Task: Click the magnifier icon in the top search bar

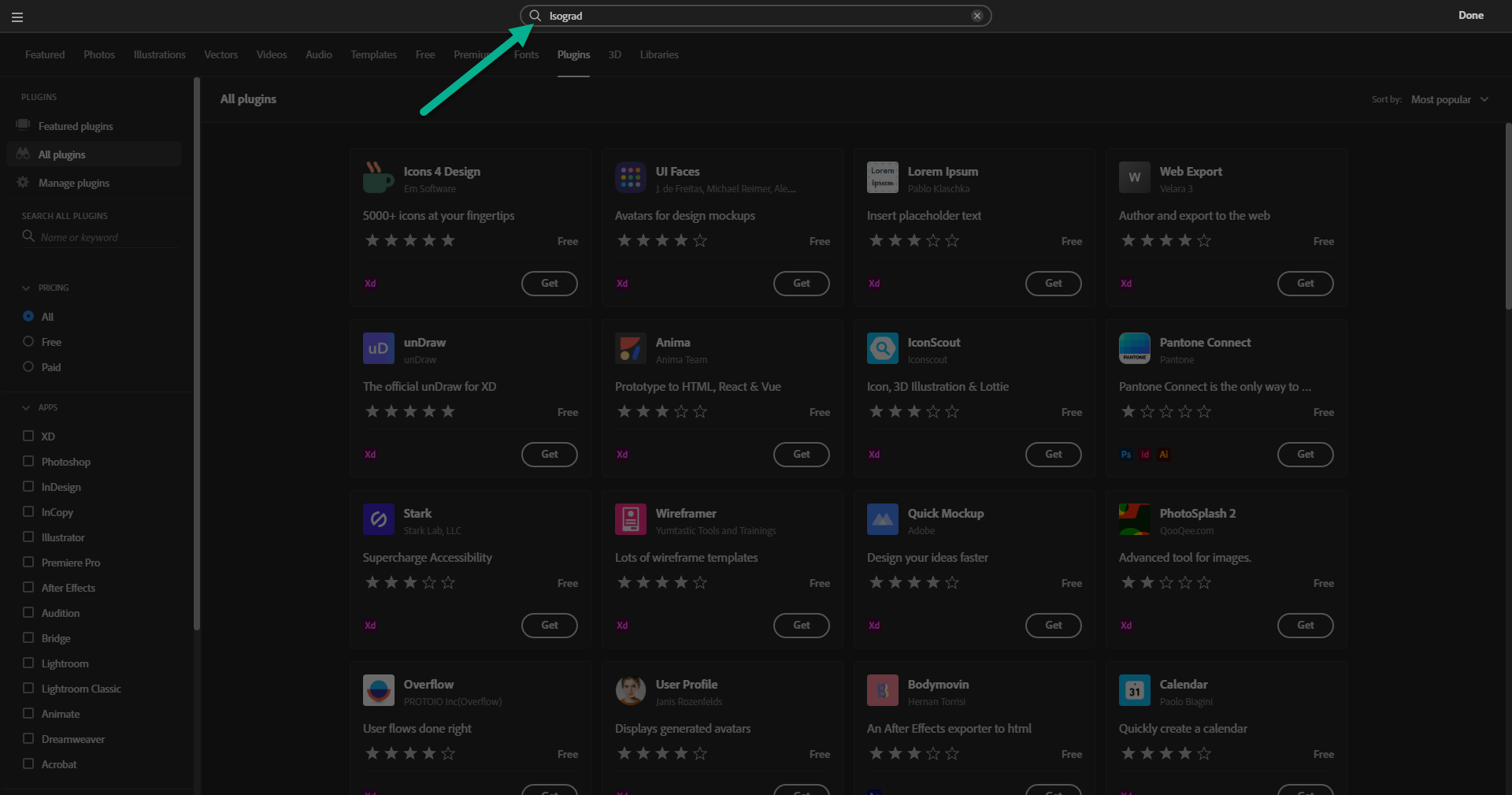Action: tap(535, 16)
